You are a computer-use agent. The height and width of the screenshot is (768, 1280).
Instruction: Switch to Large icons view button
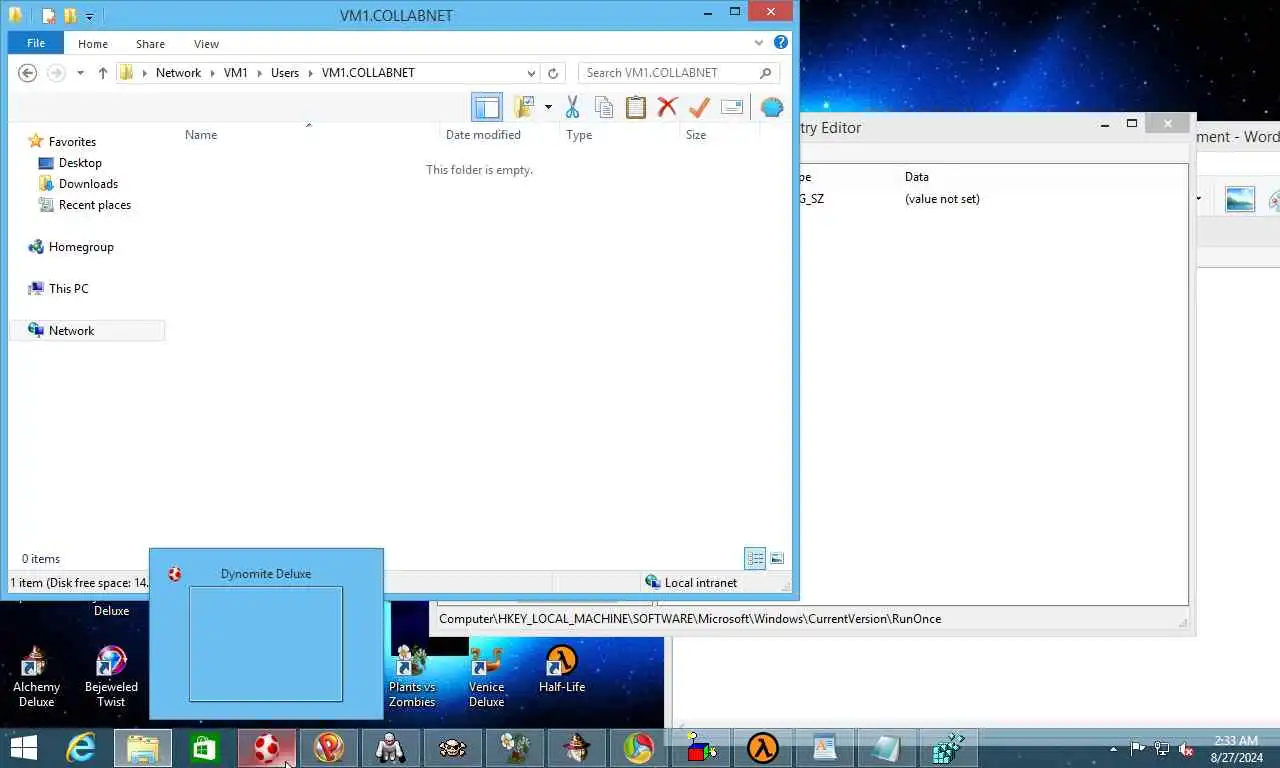(x=777, y=558)
